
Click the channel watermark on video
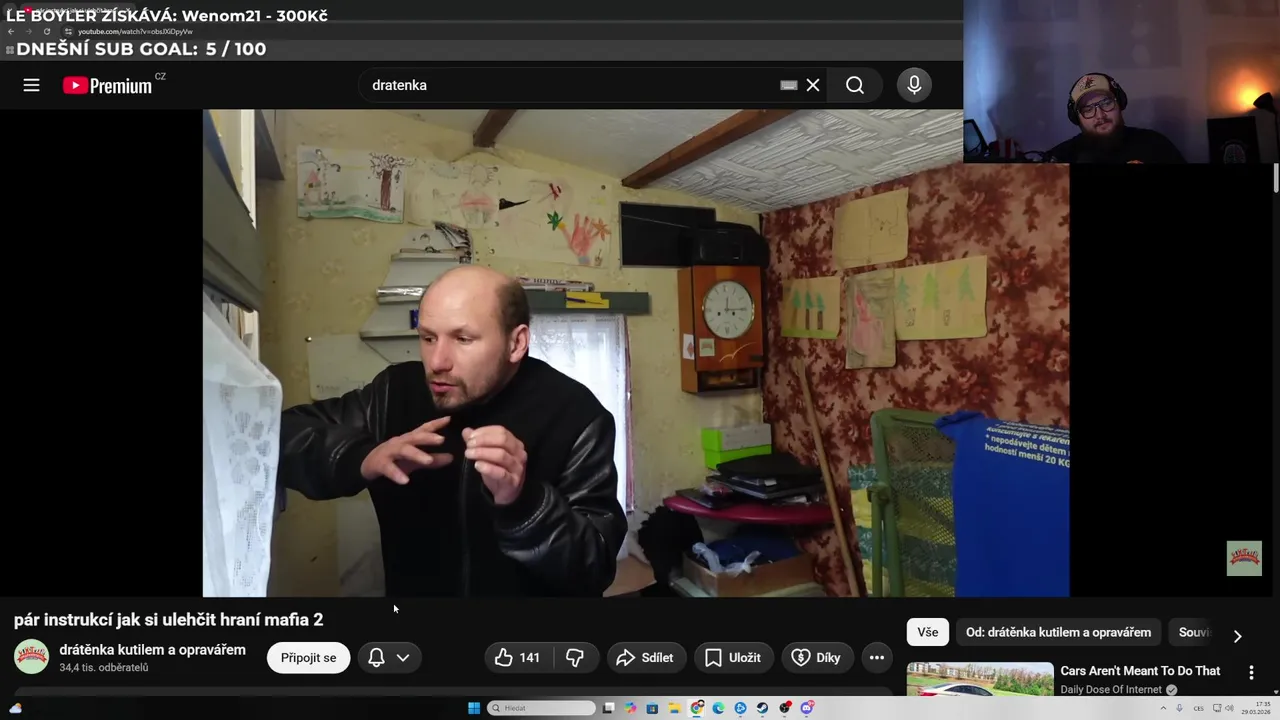coord(1244,558)
